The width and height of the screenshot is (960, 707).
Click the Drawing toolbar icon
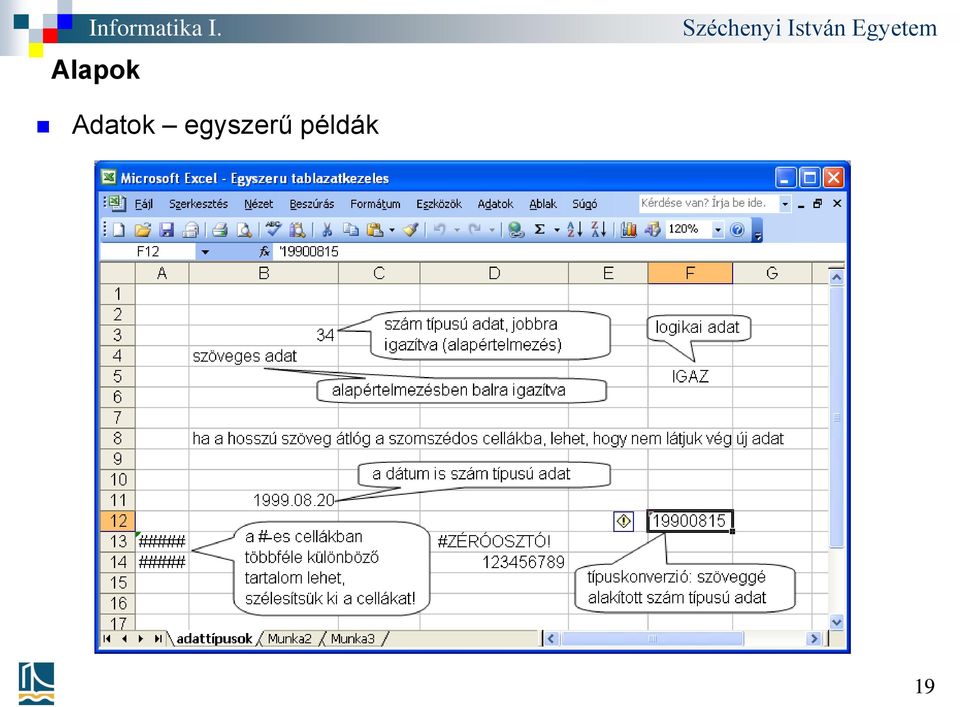[x=652, y=230]
